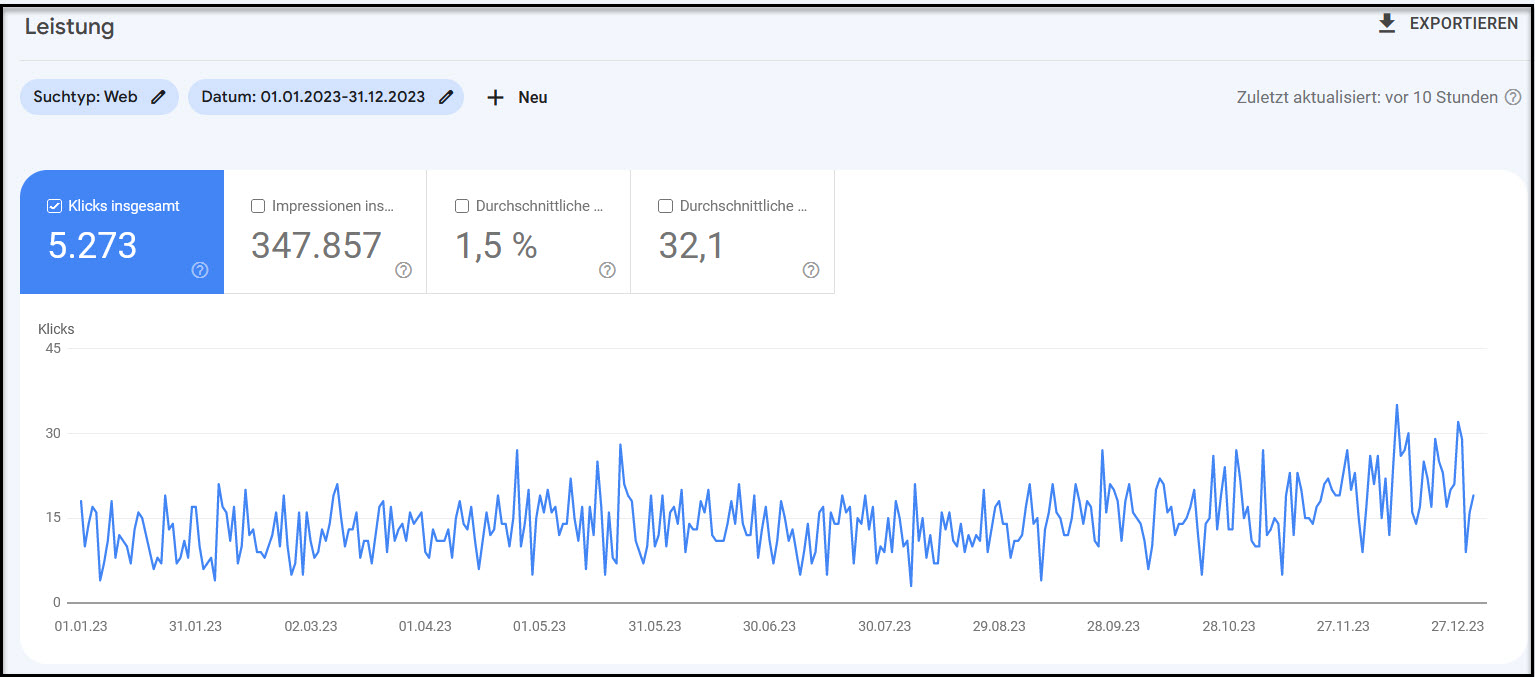Viewport: 1535px width, 677px height.
Task: Open the Suchtyp: Web filter chip
Action: coord(99,97)
